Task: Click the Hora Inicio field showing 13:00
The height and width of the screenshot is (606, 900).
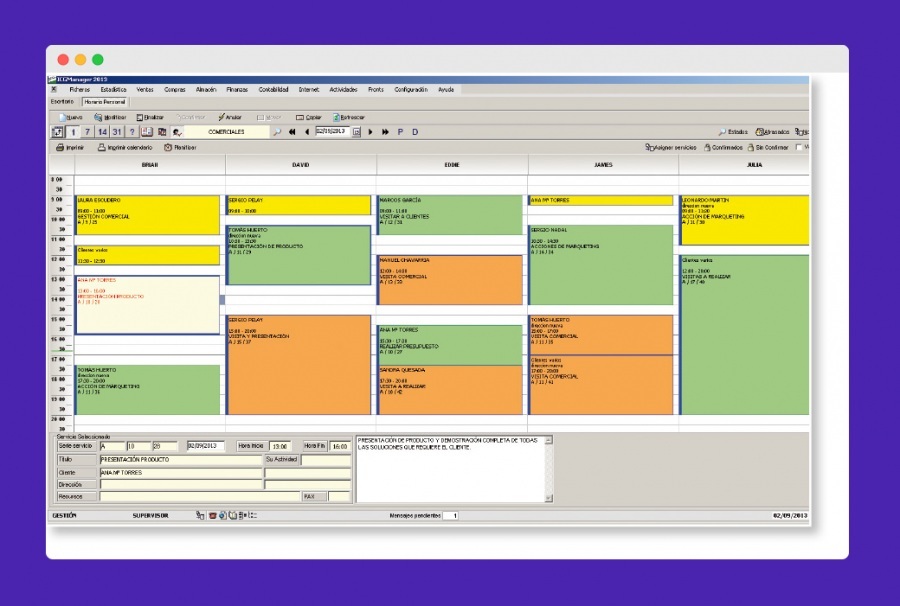Action: coord(280,446)
